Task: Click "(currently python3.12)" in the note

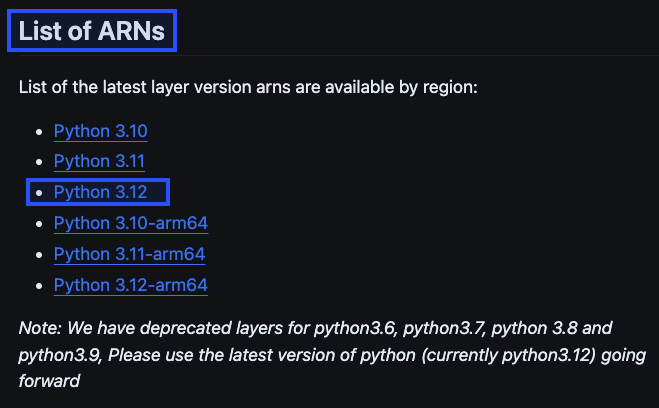Action: pos(509,355)
